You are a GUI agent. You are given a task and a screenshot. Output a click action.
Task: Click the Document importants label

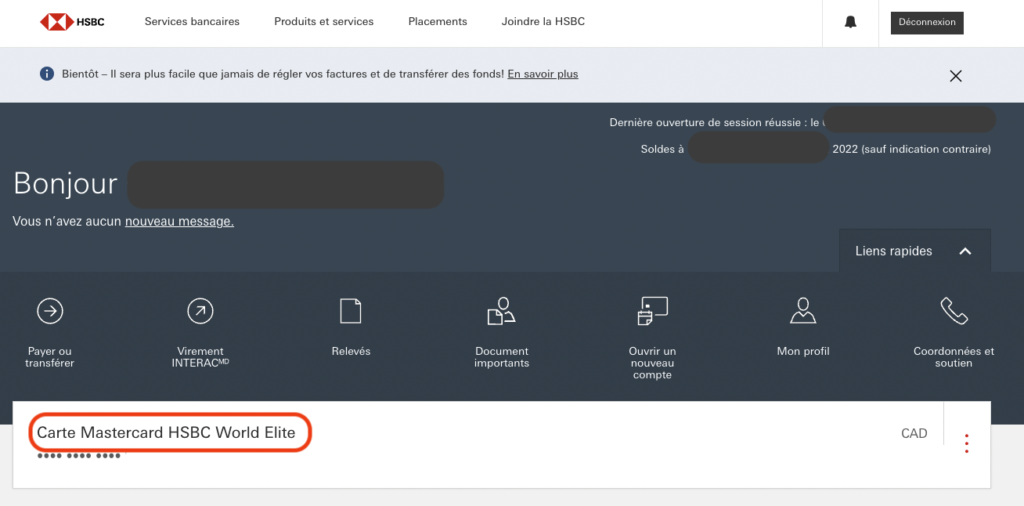(502, 357)
